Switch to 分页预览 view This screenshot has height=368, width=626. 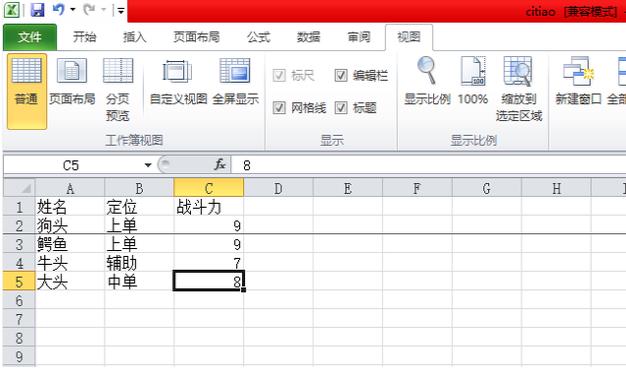pyautogui.click(x=118, y=90)
